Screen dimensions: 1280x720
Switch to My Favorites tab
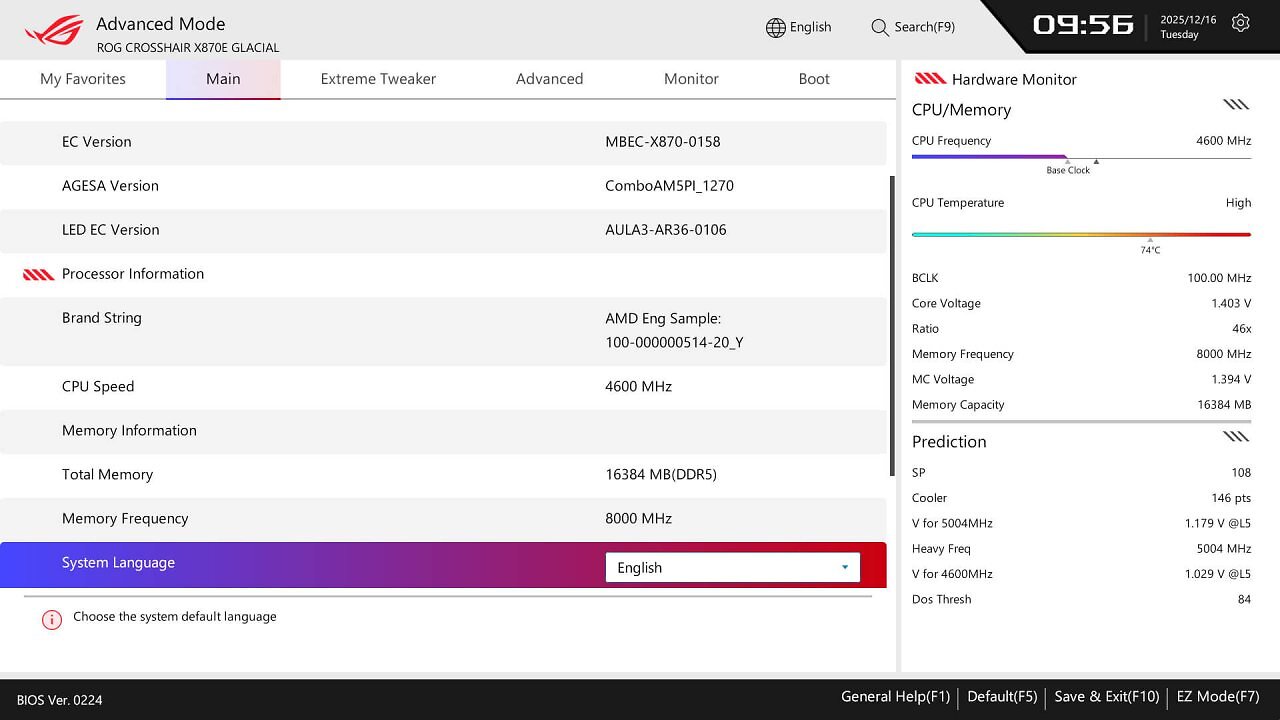pyautogui.click(x=83, y=79)
